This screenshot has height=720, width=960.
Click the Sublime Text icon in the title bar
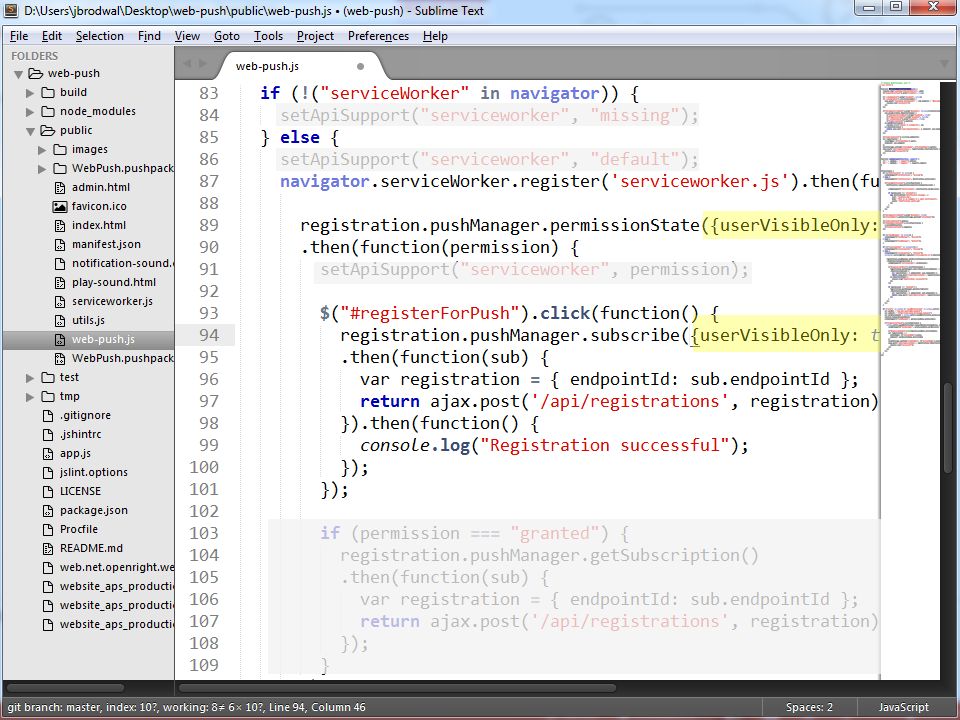[10, 10]
